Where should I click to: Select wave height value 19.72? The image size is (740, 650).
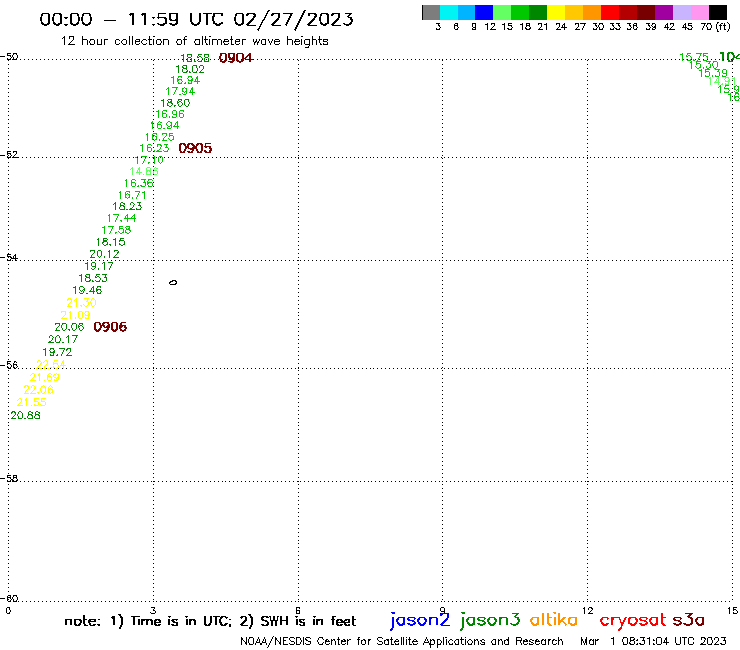point(57,352)
